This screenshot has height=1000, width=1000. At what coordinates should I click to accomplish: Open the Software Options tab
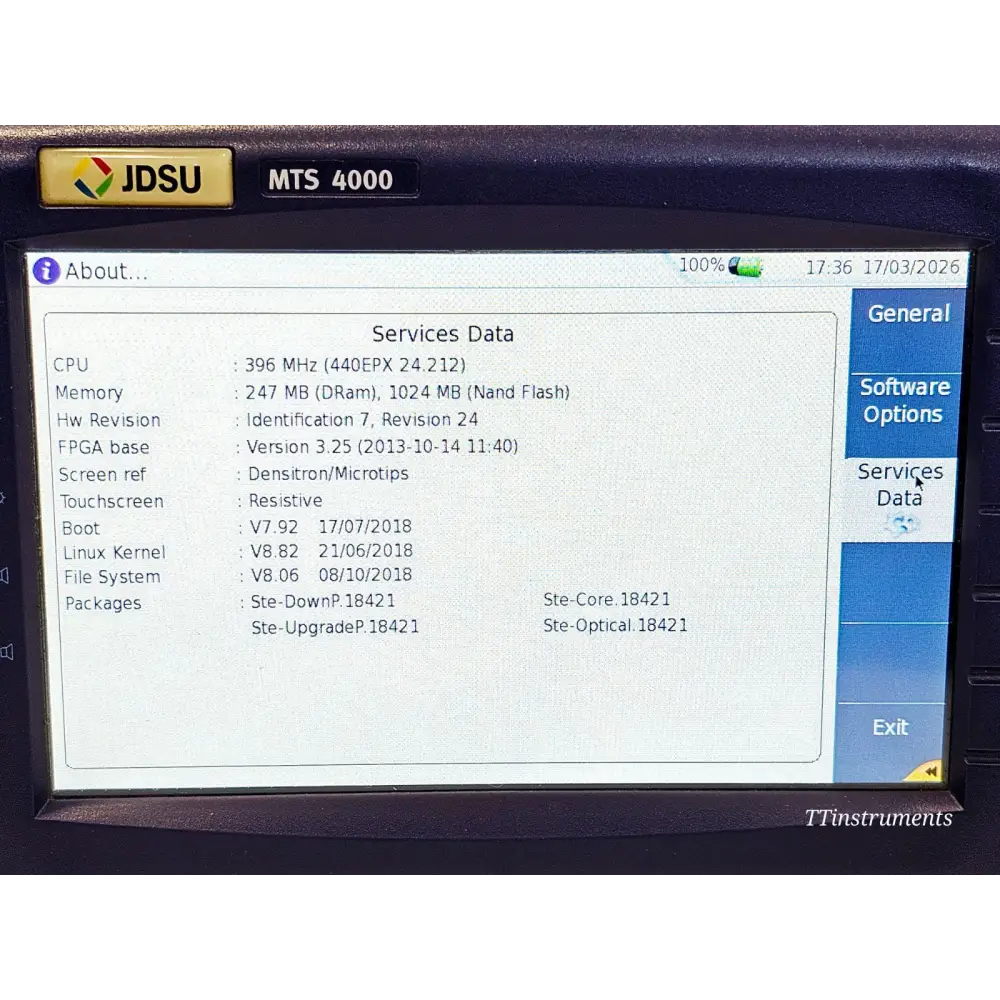click(903, 415)
